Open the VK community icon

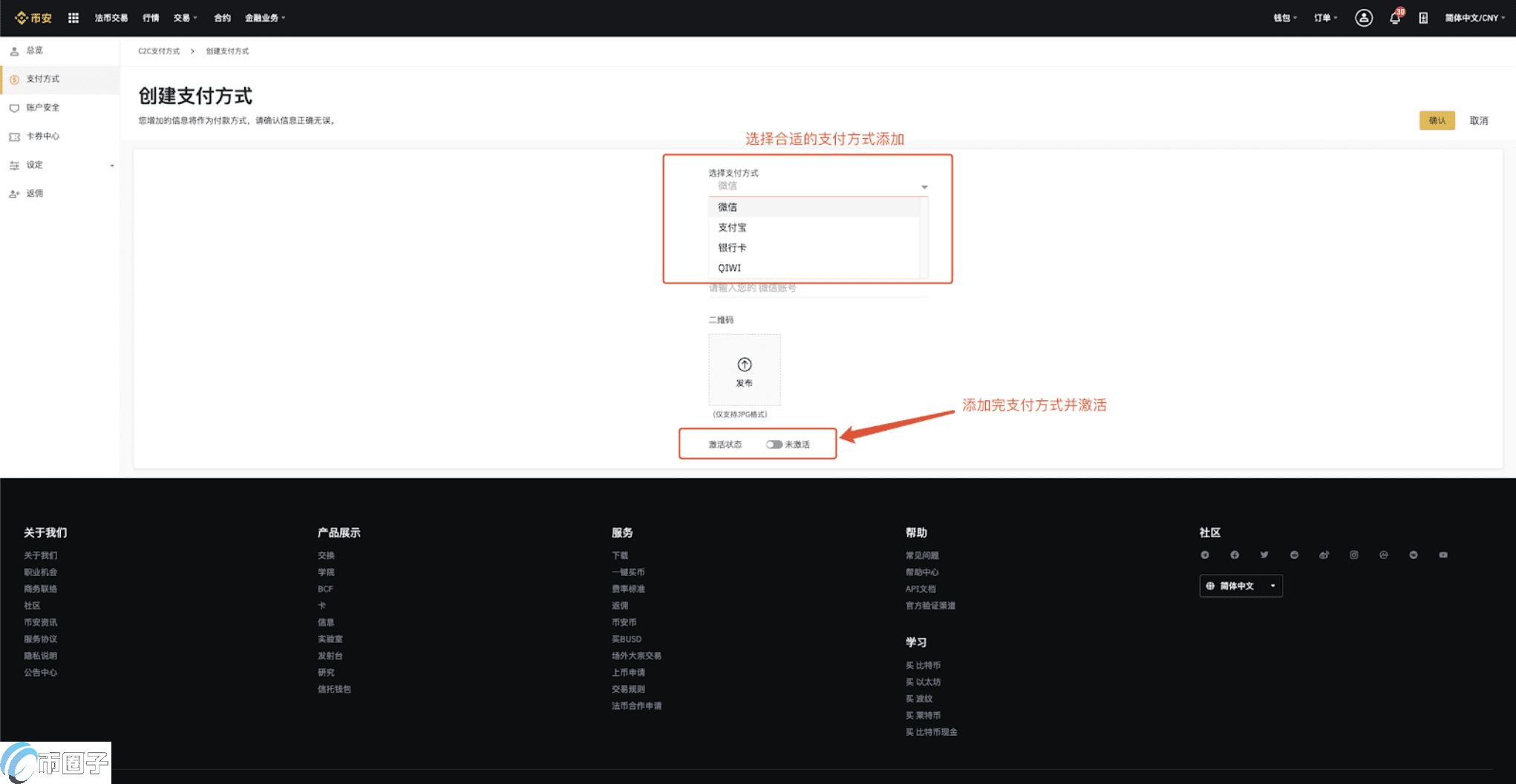[x=1414, y=555]
